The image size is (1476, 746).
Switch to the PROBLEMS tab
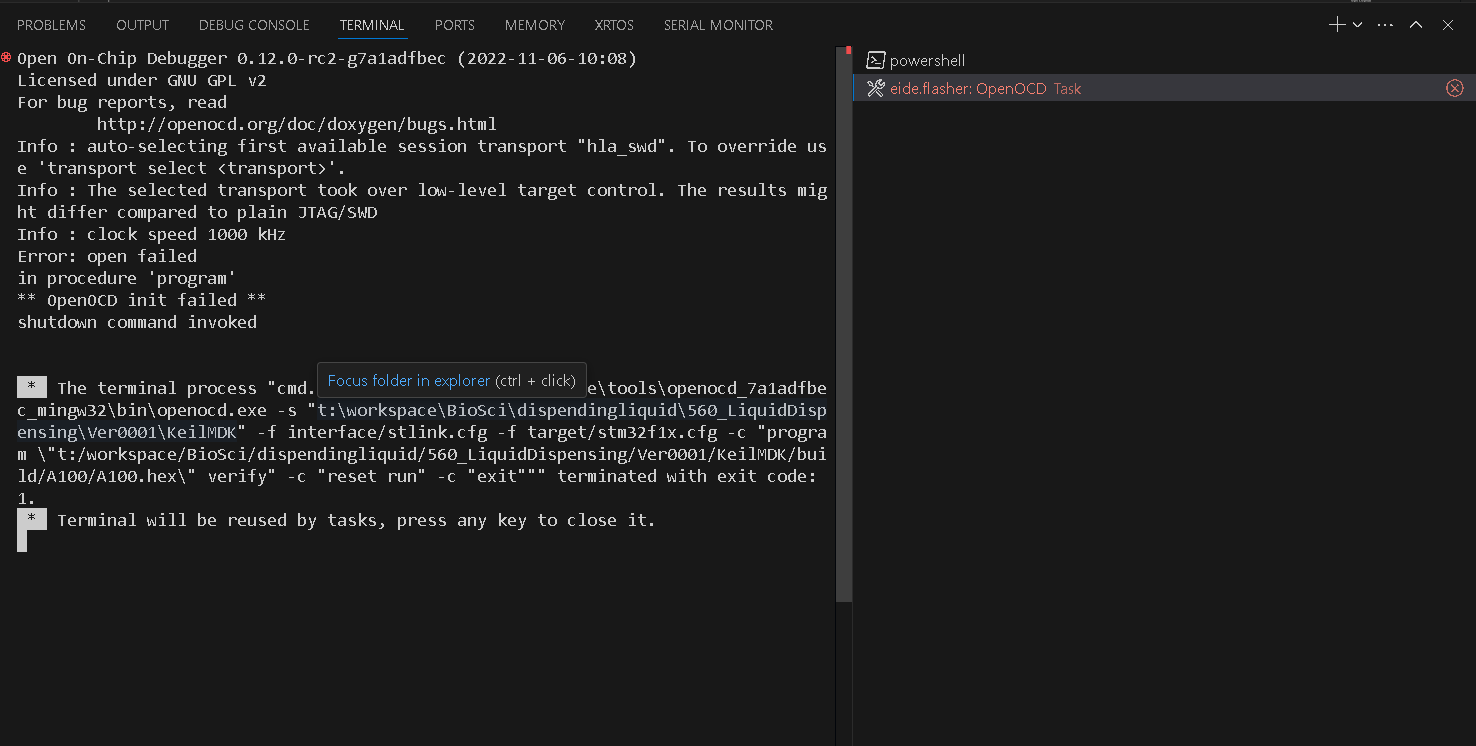point(51,25)
